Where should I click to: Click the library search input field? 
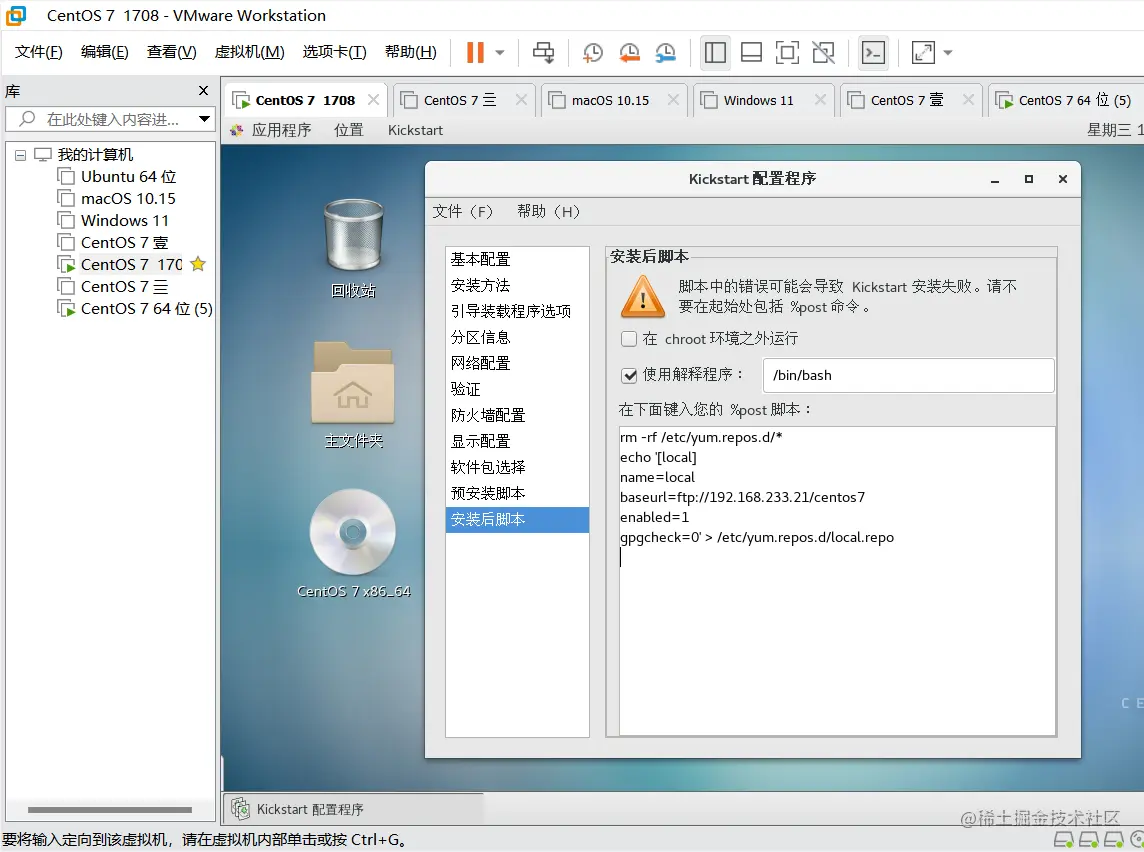click(x=109, y=119)
